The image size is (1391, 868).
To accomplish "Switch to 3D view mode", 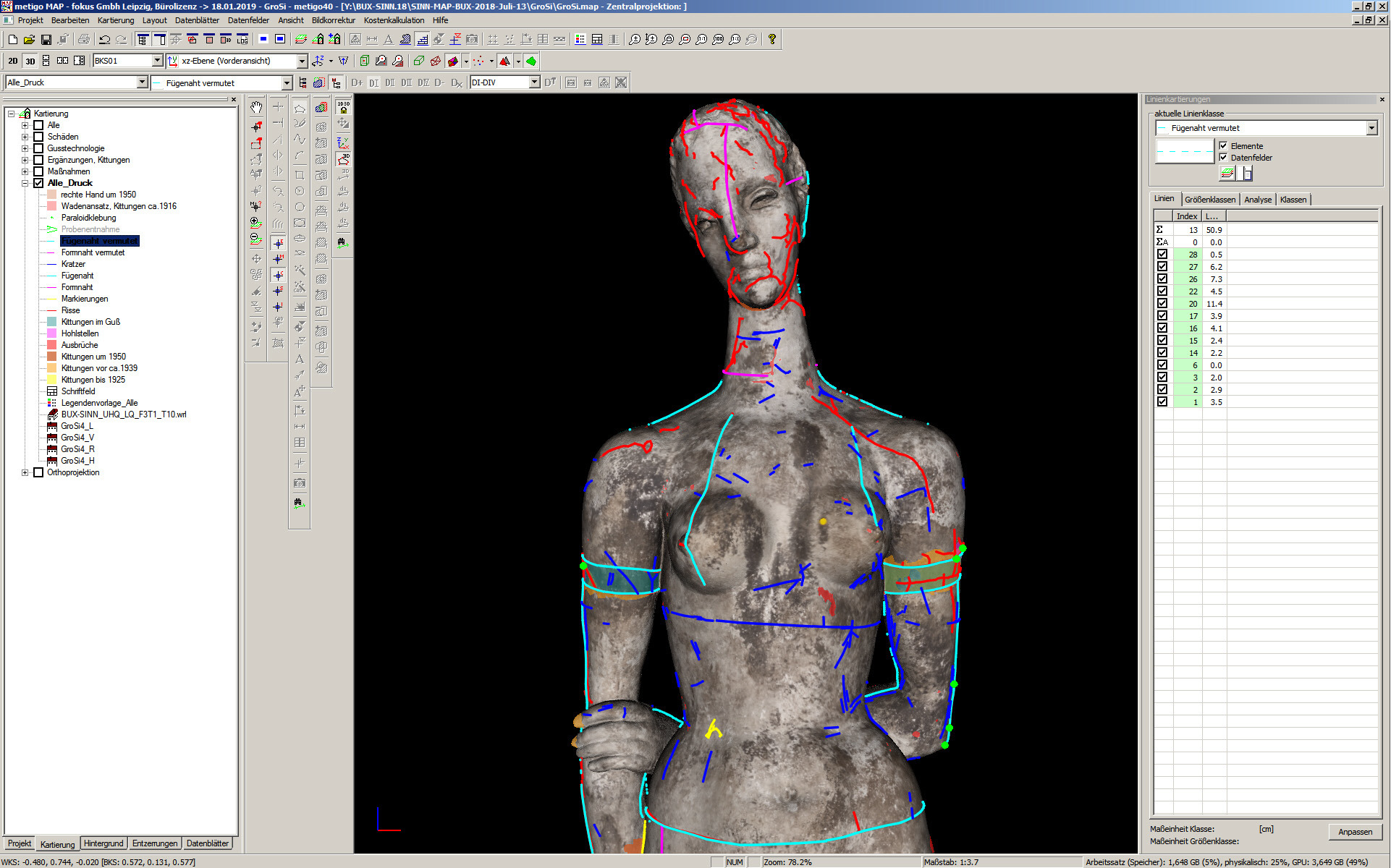I will click(30, 61).
